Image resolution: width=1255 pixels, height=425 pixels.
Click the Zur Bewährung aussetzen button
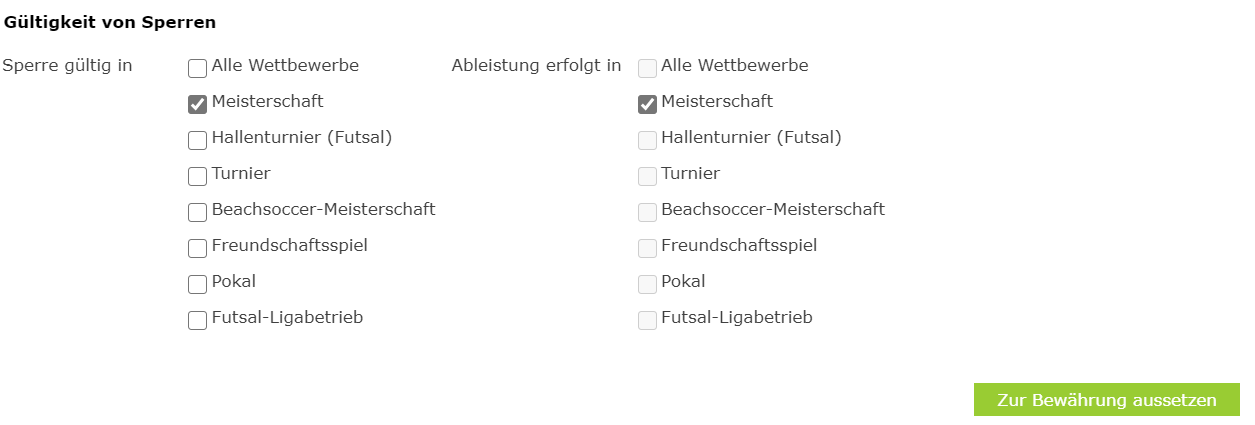click(1107, 400)
